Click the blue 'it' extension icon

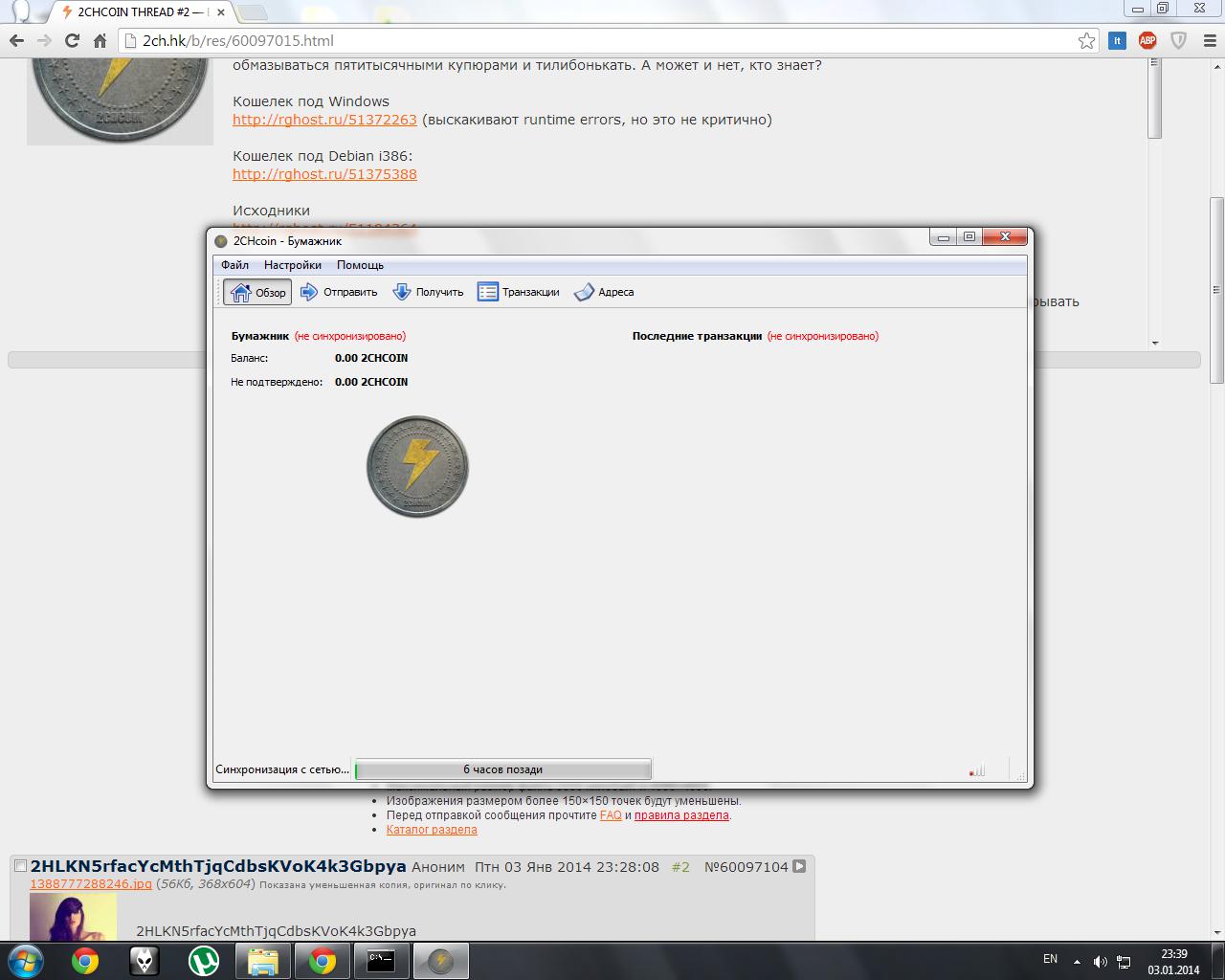click(1117, 40)
